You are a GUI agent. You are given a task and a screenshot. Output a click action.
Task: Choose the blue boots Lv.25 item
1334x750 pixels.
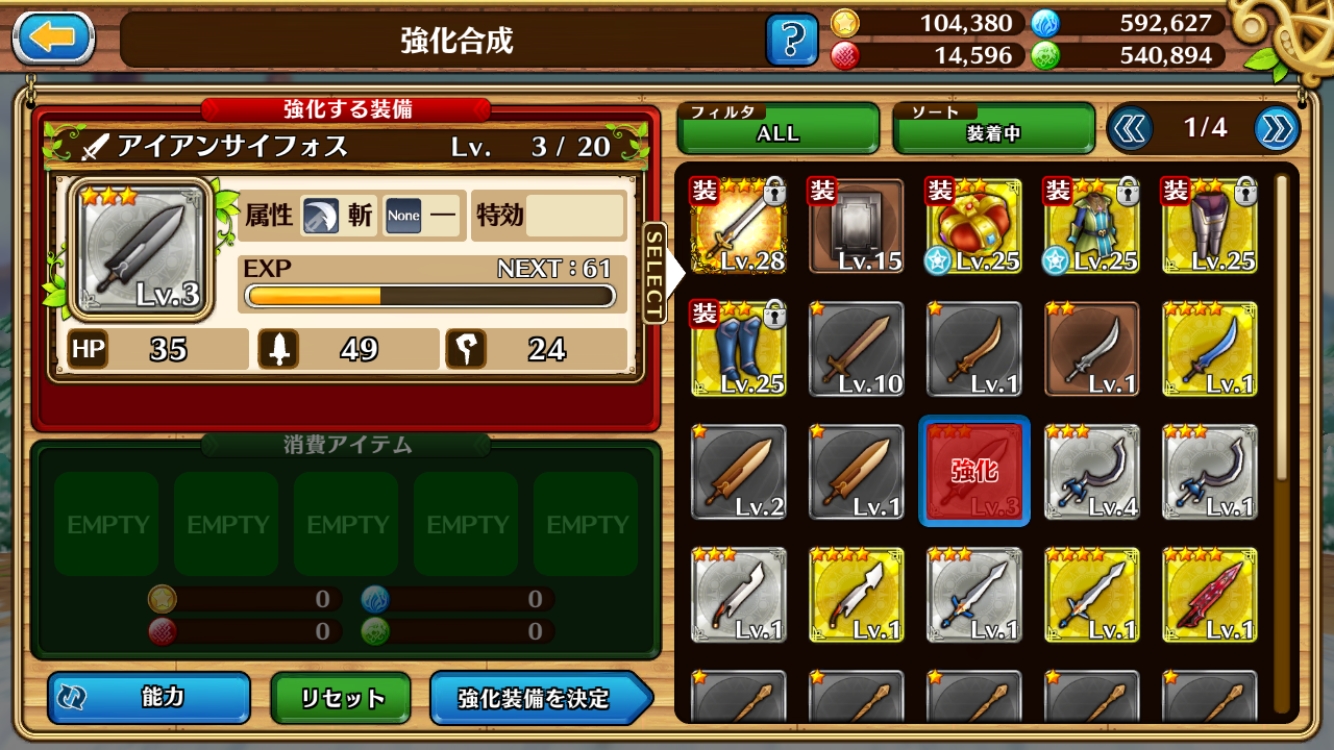(x=739, y=349)
